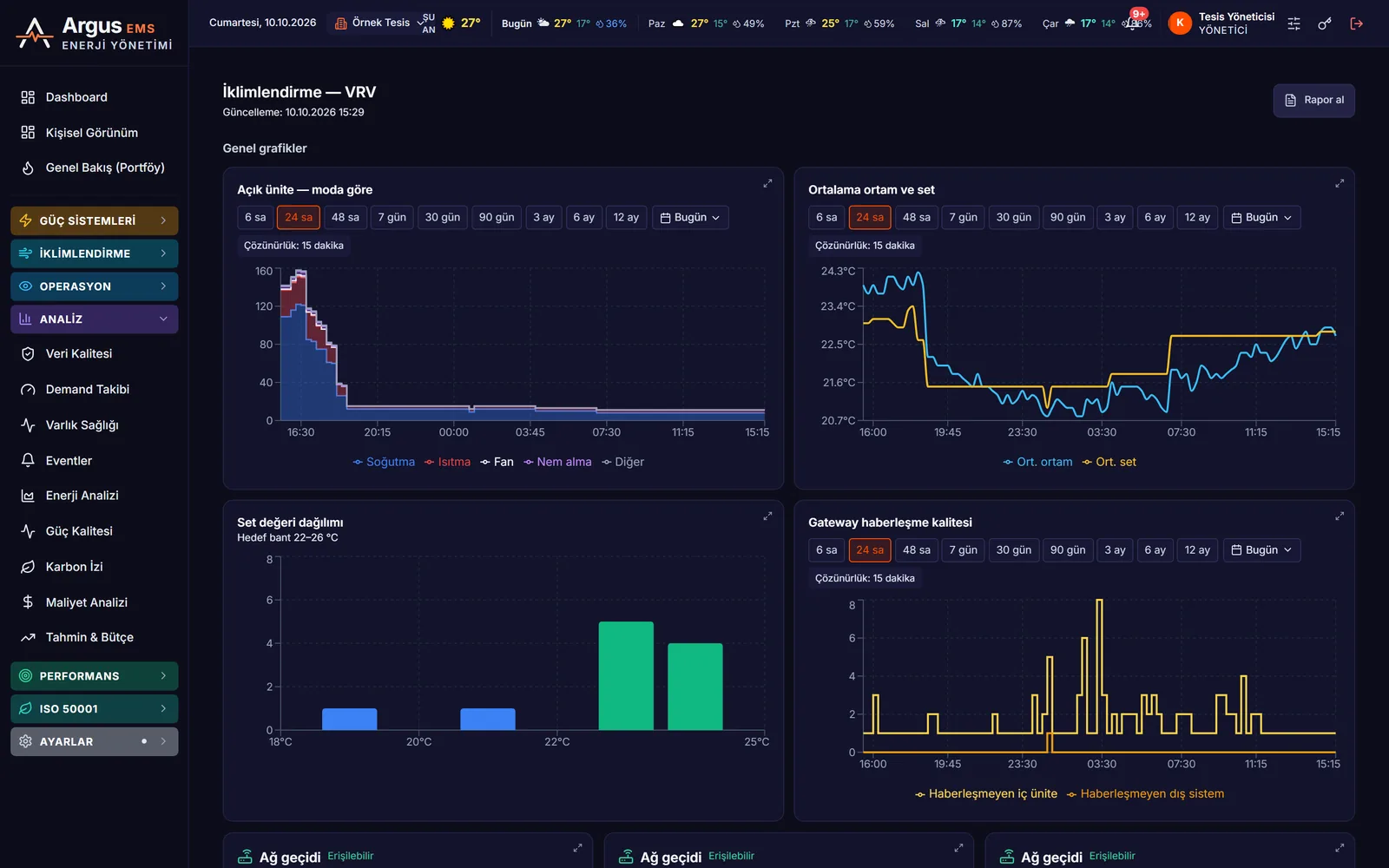Click the Maliyet Analizi dollar icon

coord(28,602)
